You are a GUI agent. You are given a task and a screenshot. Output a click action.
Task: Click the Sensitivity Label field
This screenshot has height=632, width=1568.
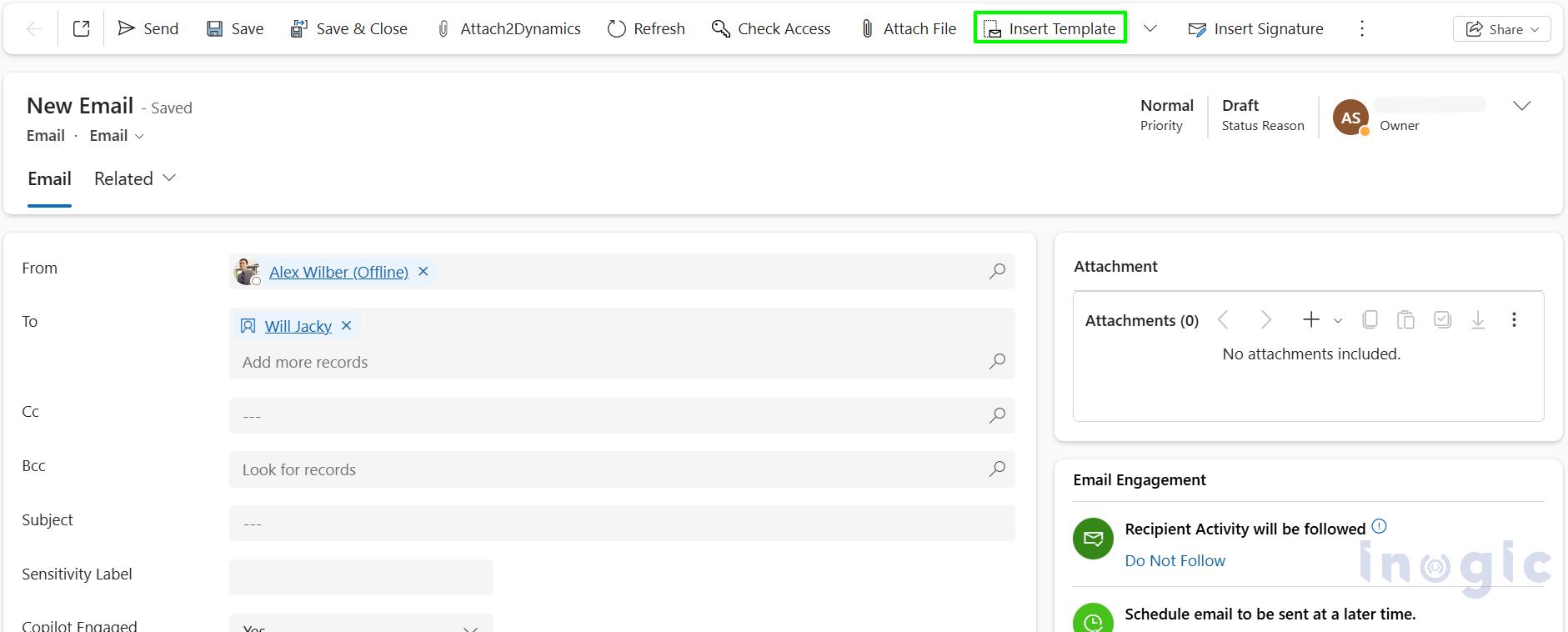pyautogui.click(x=361, y=577)
